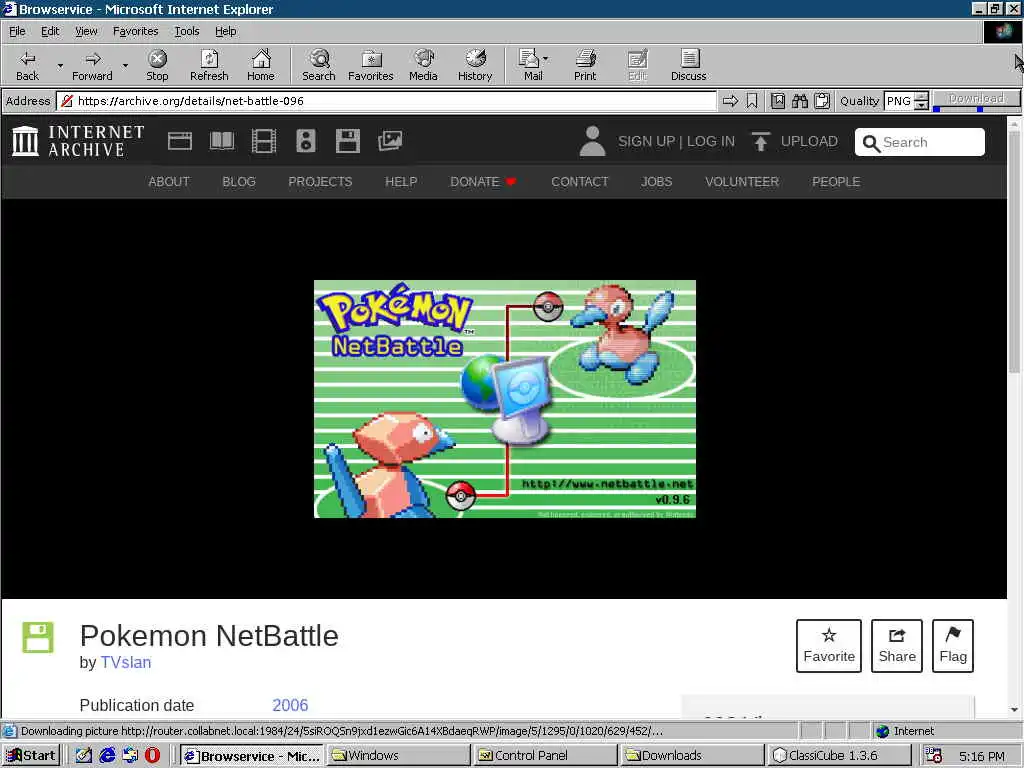Refresh the current page

pos(209,65)
